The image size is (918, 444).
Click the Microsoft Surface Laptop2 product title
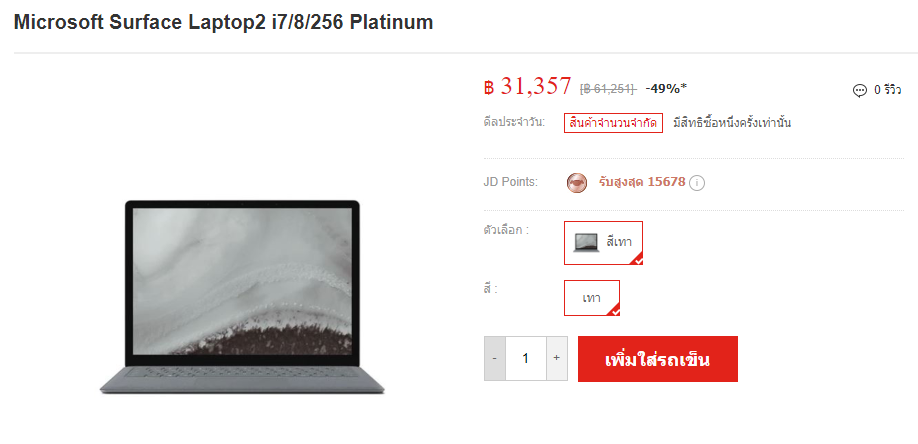coord(223,22)
